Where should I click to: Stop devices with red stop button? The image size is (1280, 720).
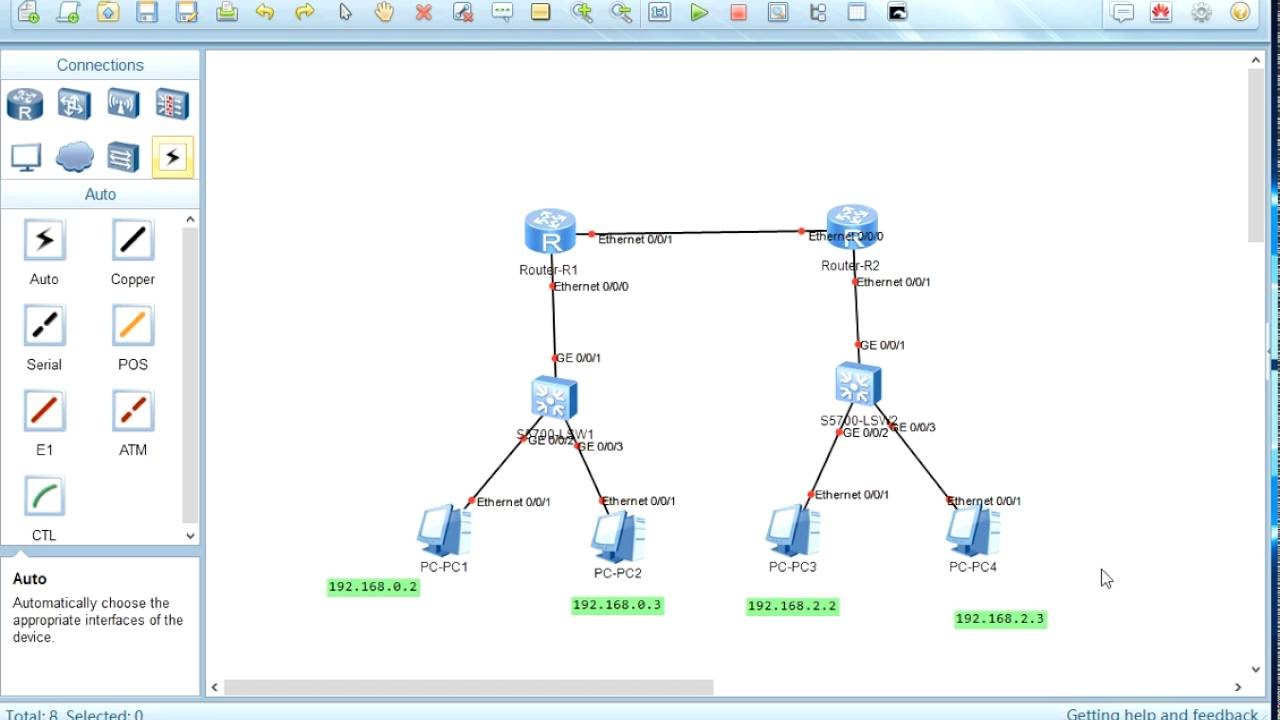(x=738, y=12)
